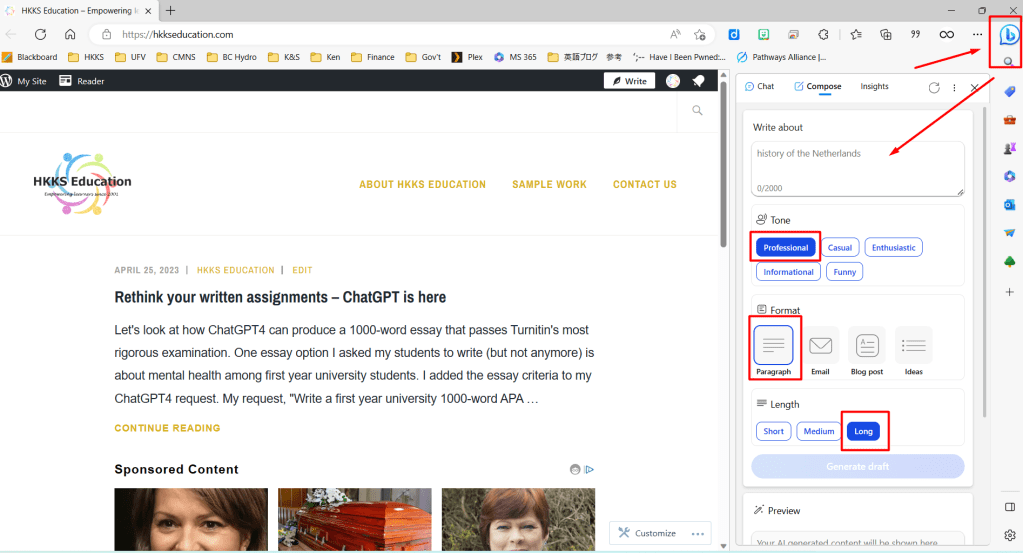1023x553 pixels.
Task: Click the Continue Reading link
Action: pyautogui.click(x=167, y=428)
